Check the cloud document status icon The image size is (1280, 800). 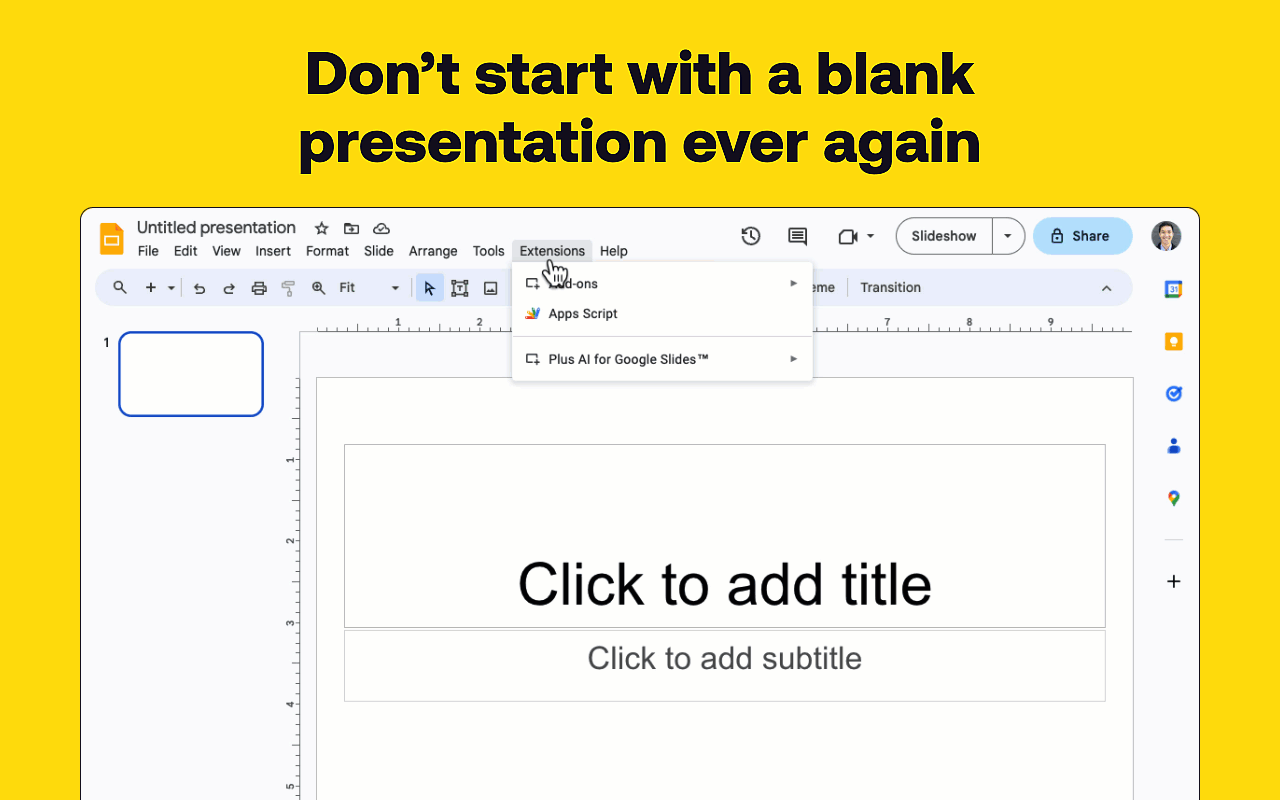click(x=381, y=228)
